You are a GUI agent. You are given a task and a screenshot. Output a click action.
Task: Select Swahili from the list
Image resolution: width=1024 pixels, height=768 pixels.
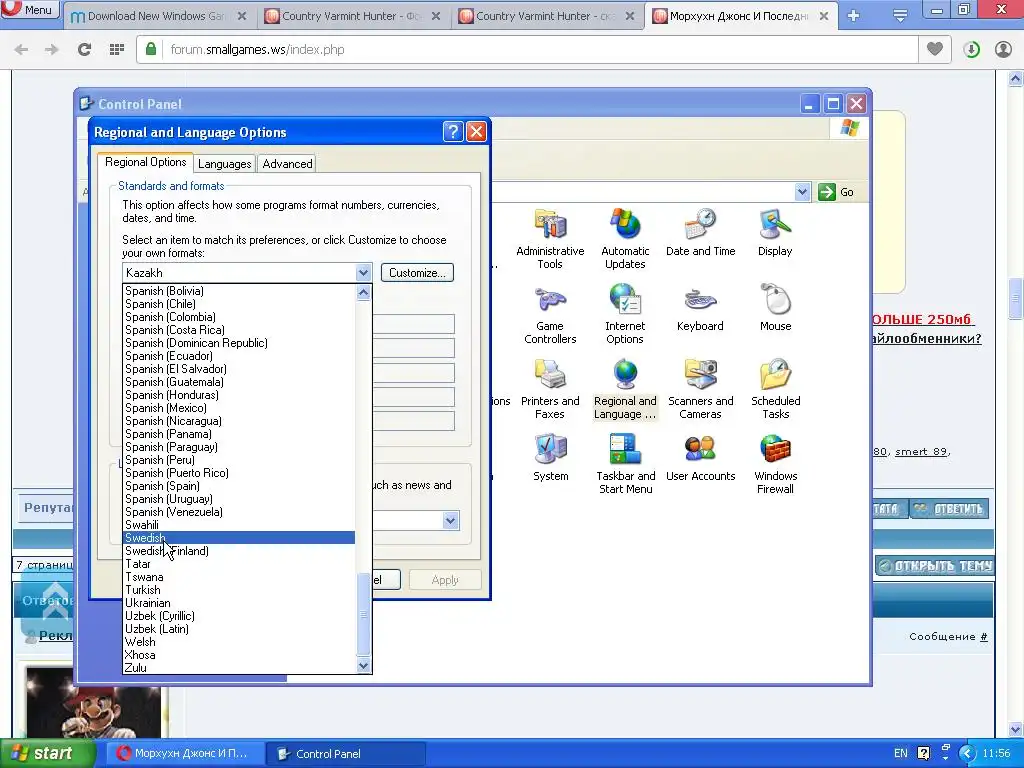point(239,524)
